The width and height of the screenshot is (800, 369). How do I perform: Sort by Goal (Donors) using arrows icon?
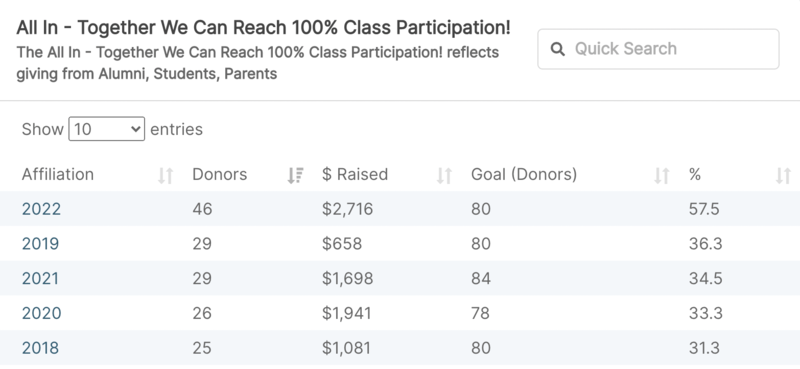click(x=662, y=175)
